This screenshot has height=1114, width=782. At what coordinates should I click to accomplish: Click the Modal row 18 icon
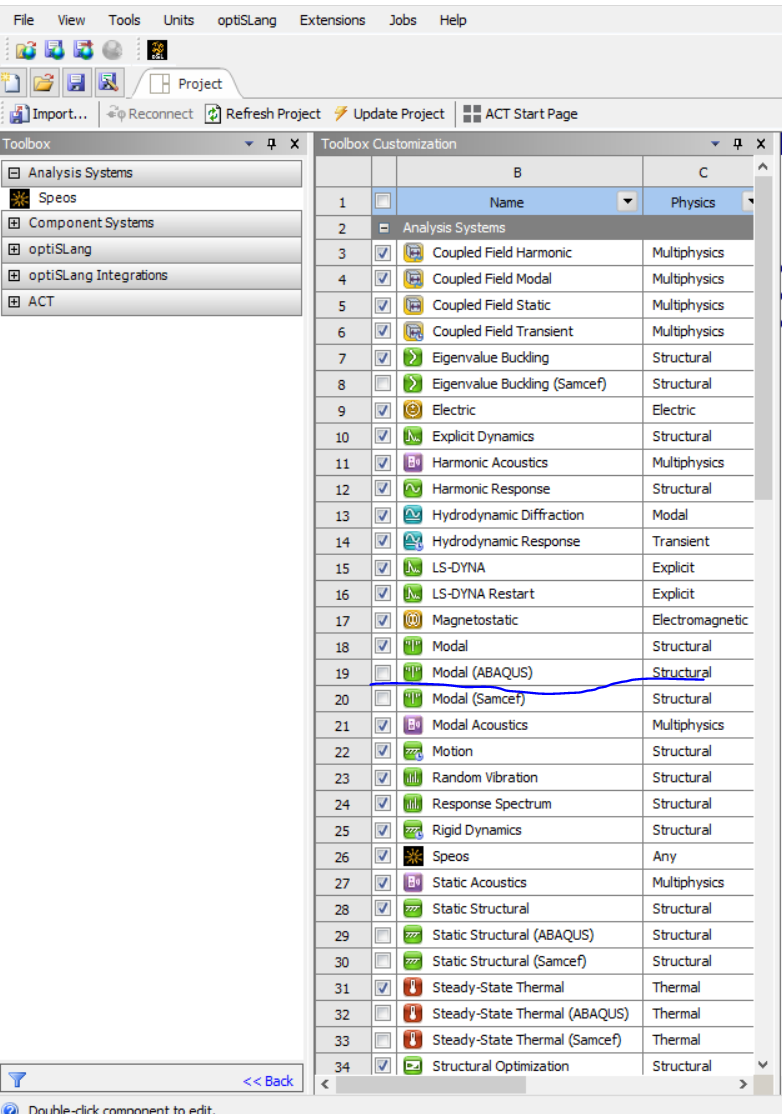[413, 646]
